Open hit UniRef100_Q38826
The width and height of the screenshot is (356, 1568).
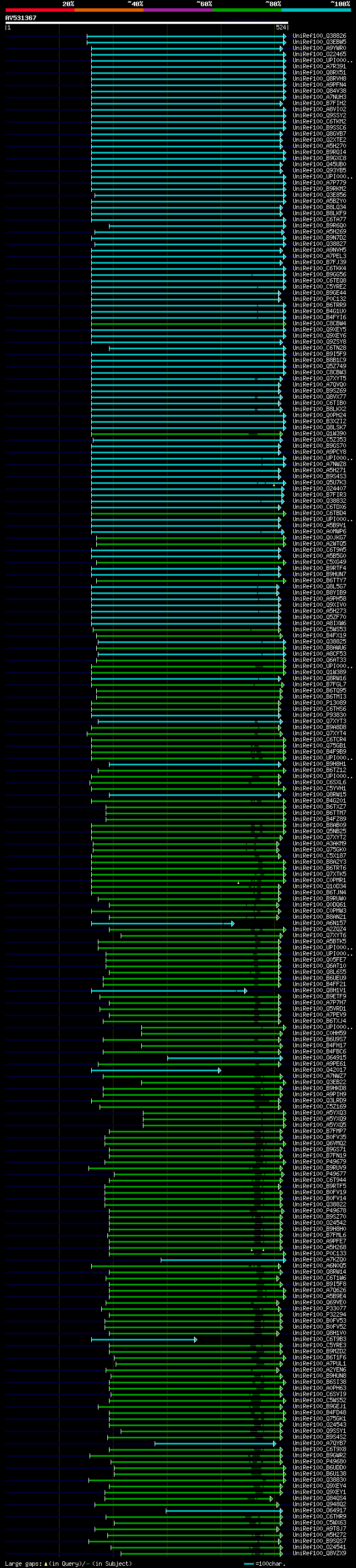(319, 36)
